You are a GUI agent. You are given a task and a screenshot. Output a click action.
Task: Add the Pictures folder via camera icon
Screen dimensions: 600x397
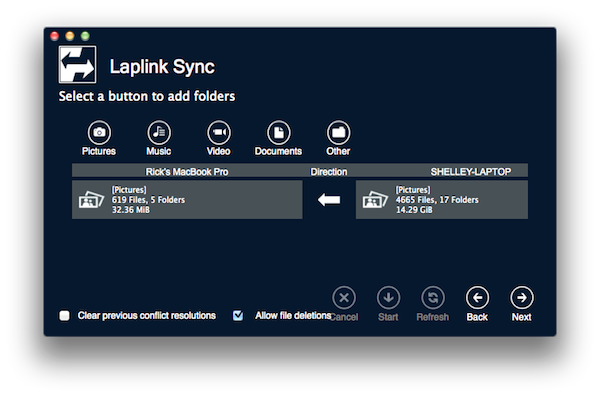99,132
